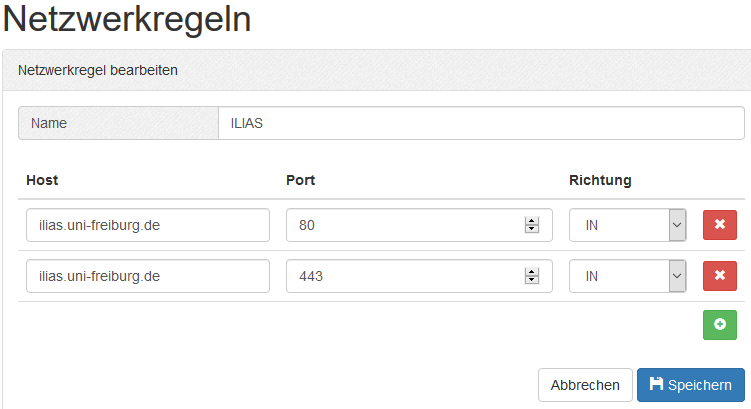Screen dimensions: 751x409
Task: Open Richtung dropdown for port 443 row
Action: click(x=627, y=275)
